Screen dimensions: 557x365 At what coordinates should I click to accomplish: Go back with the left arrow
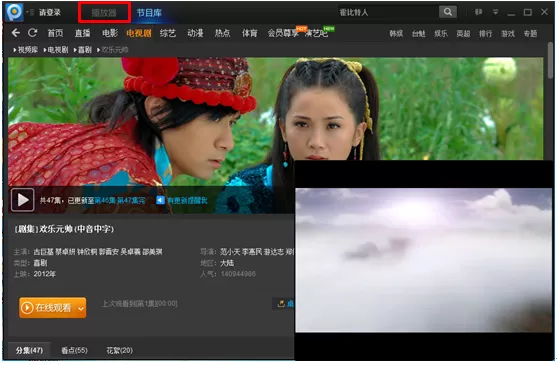click(x=15, y=33)
